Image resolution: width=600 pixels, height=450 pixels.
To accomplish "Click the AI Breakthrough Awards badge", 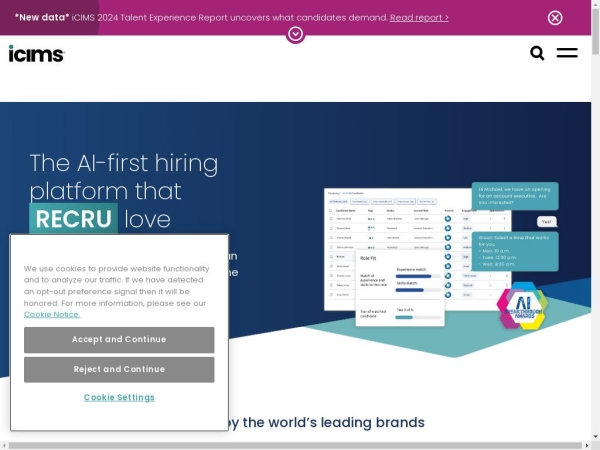I will [x=523, y=306].
